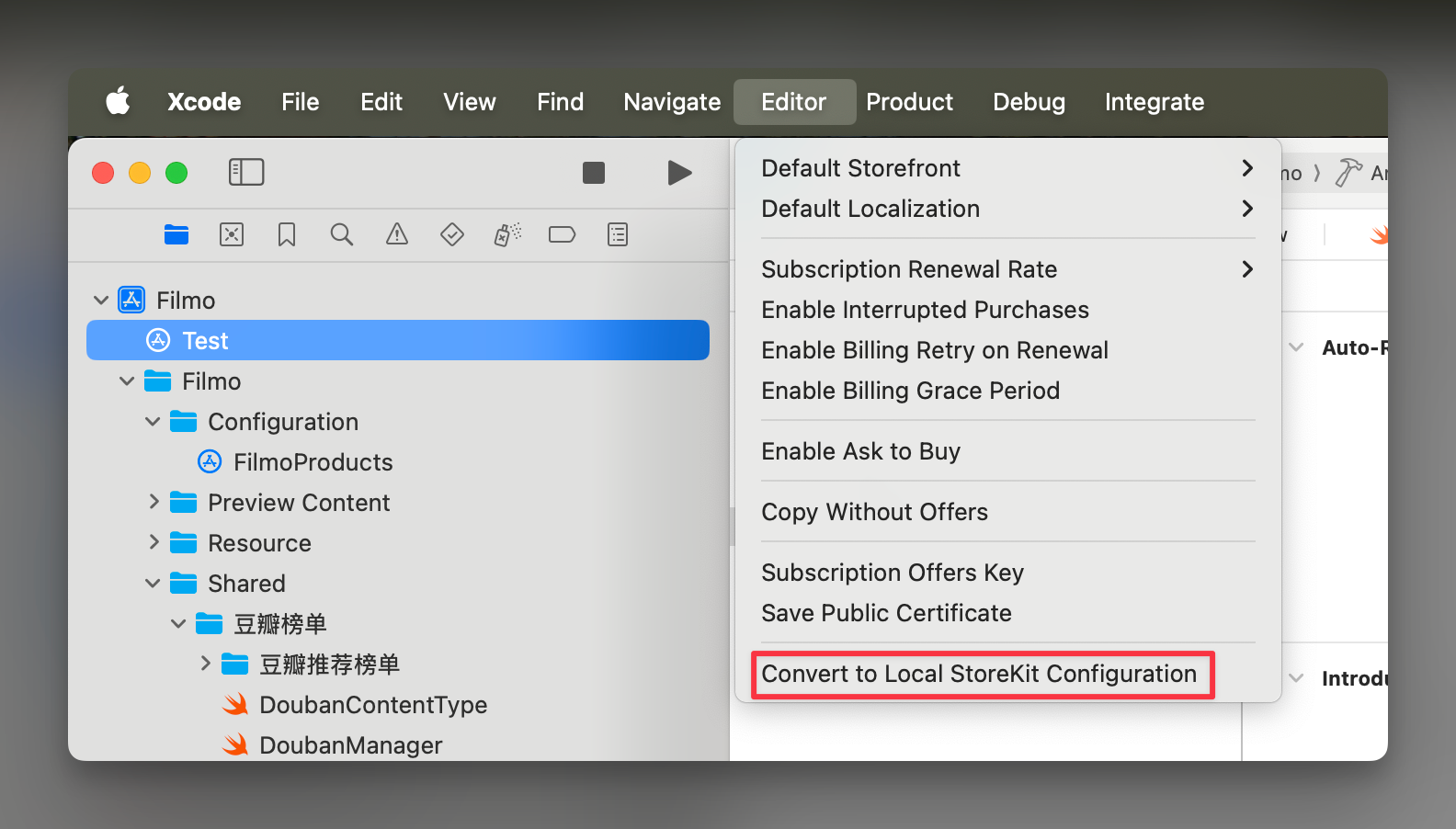This screenshot has width=1456, height=829.
Task: Open the Product menu
Action: click(x=909, y=102)
